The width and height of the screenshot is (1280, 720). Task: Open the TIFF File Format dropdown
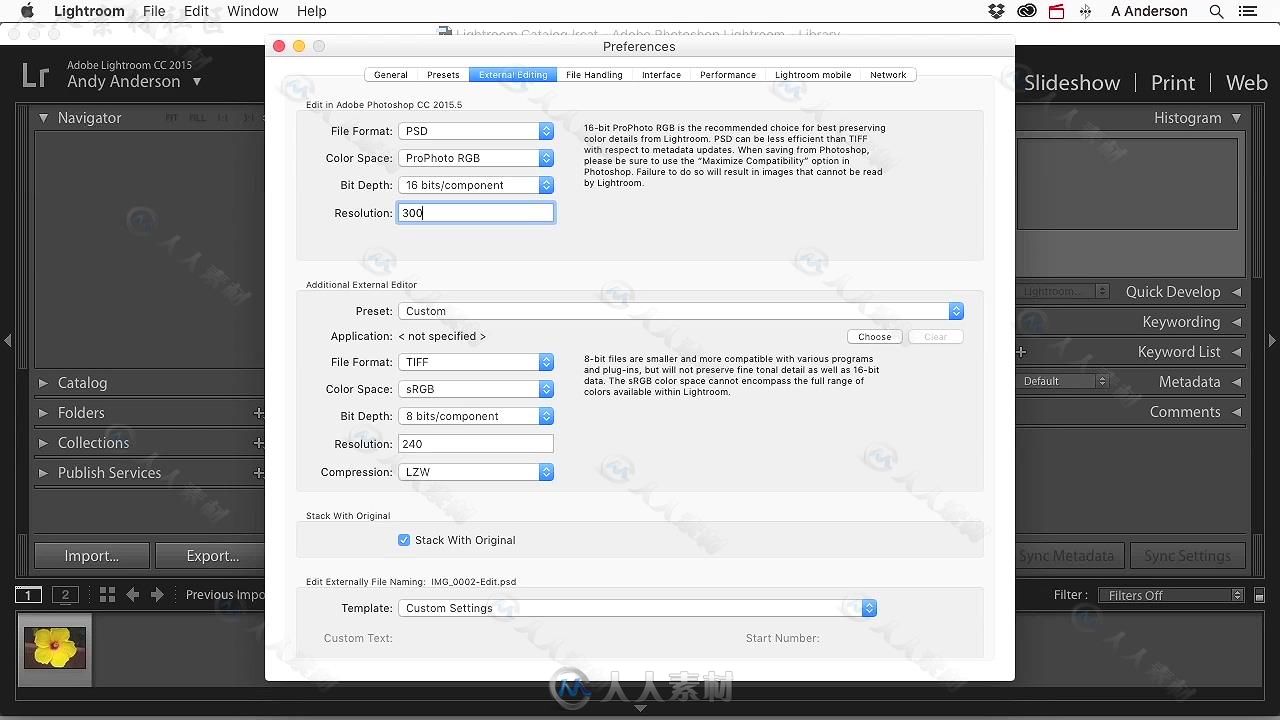click(x=476, y=362)
